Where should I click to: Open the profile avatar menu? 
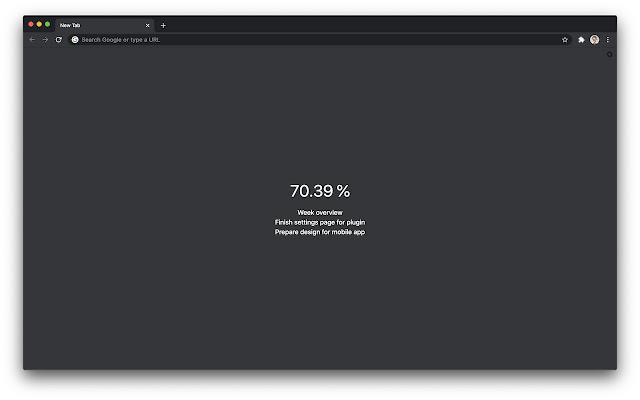point(595,40)
